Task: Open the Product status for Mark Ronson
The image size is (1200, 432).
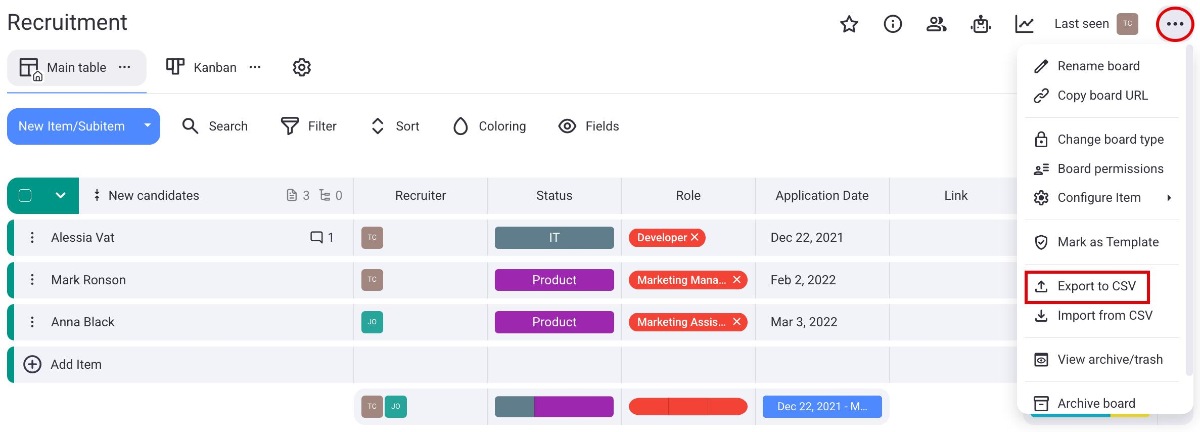Action: (554, 280)
